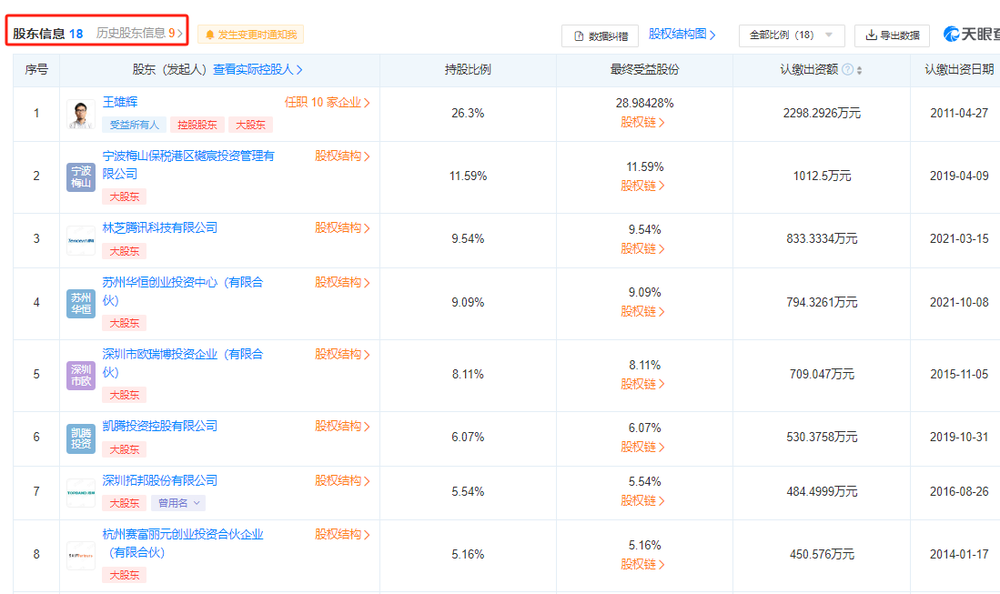The height and width of the screenshot is (594, 1000).
Task: Expand 股权结构 for 宁波梅山保税港区
Action: 342,156
